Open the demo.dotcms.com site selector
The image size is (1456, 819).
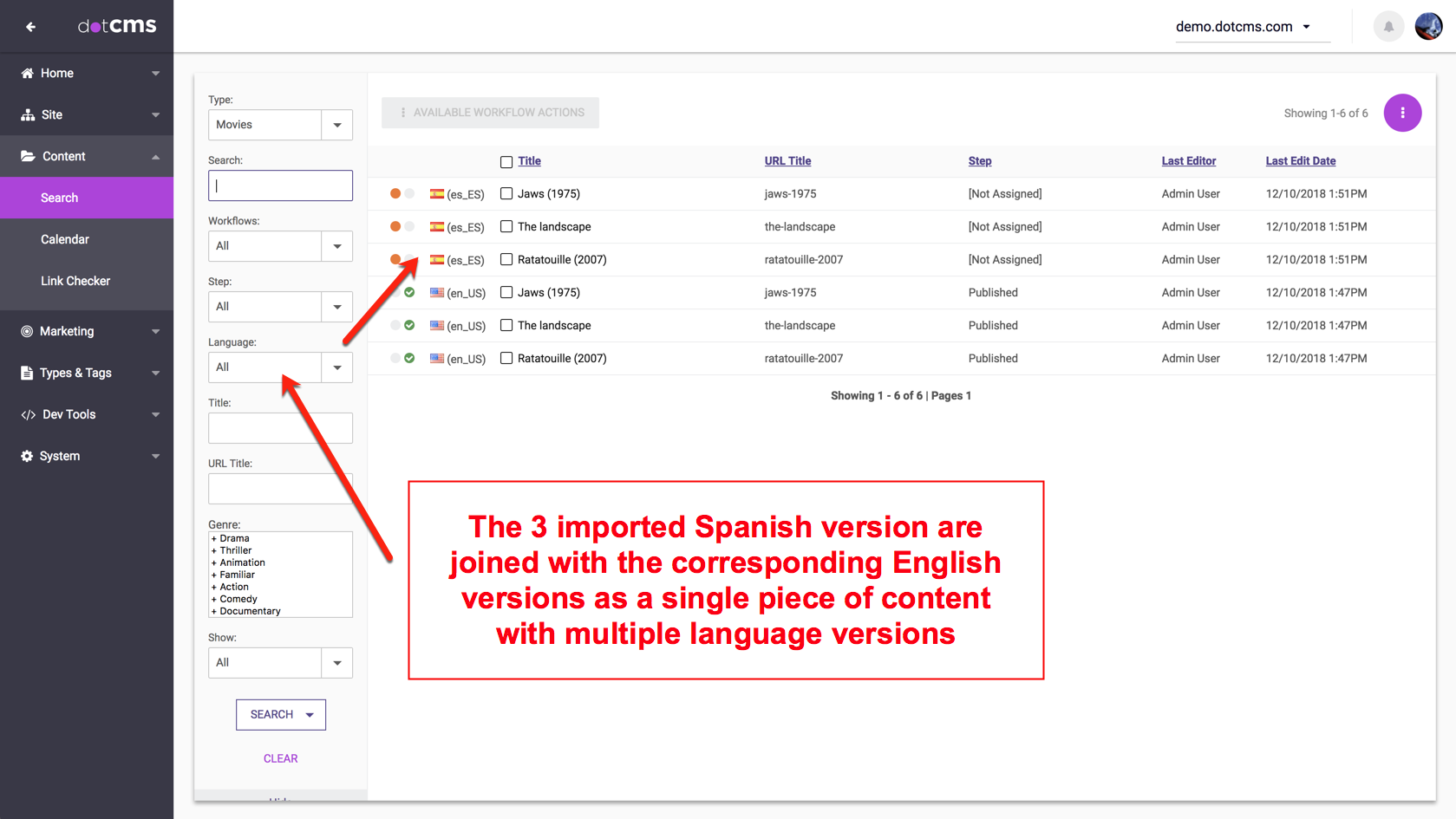click(x=1252, y=27)
